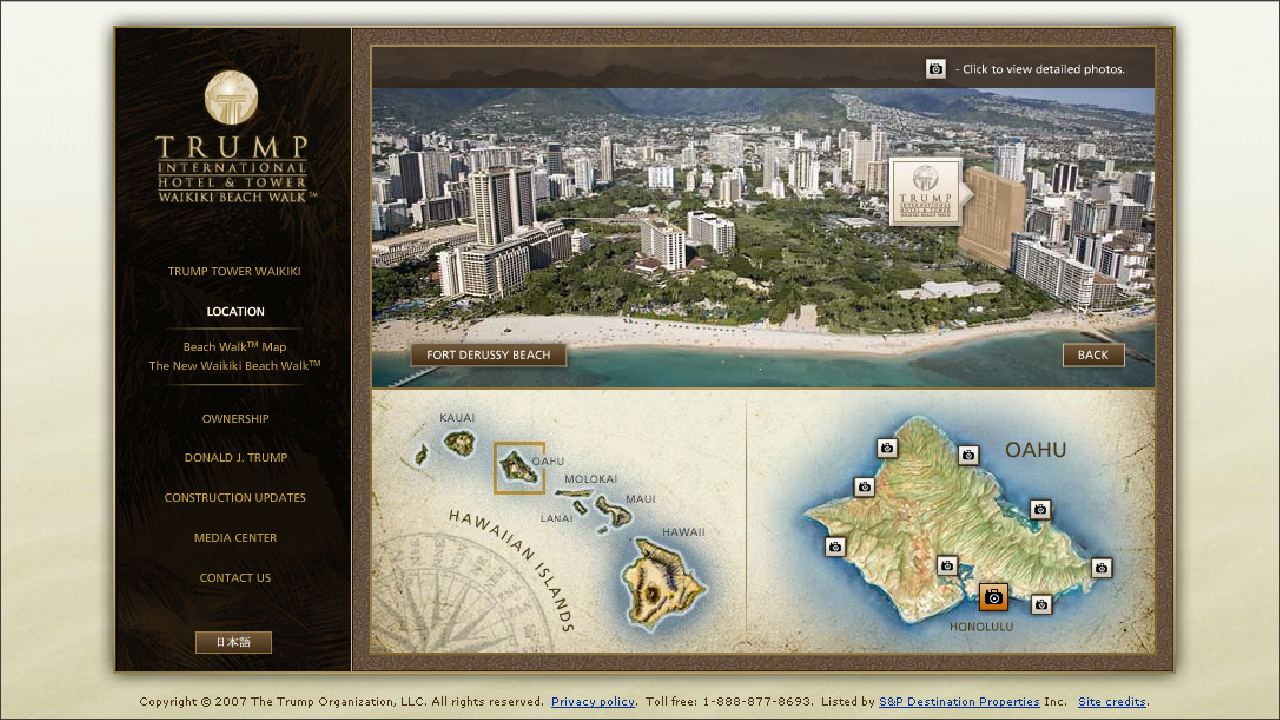Select the Location menu item
The width and height of the screenshot is (1280, 720).
pos(236,312)
